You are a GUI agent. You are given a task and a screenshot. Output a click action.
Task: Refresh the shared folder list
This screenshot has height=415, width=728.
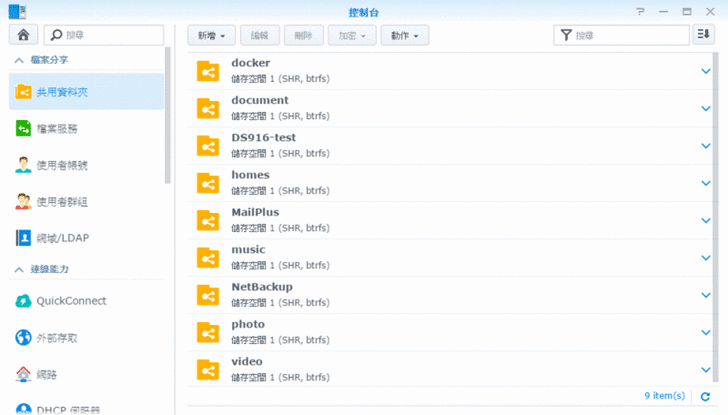pyautogui.click(x=705, y=396)
